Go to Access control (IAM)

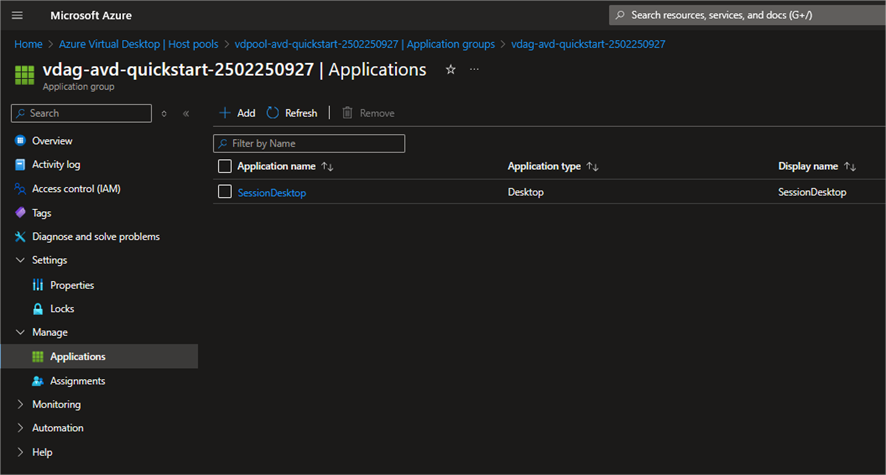[76, 189]
